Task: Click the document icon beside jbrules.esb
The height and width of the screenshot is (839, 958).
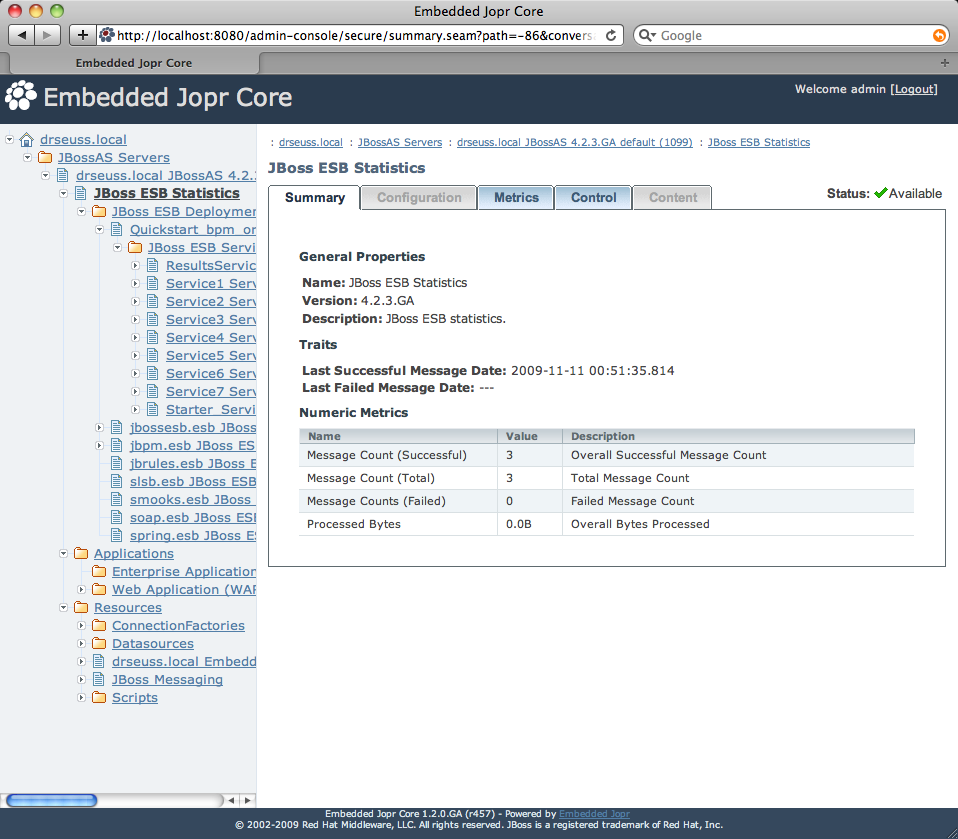Action: (117, 463)
